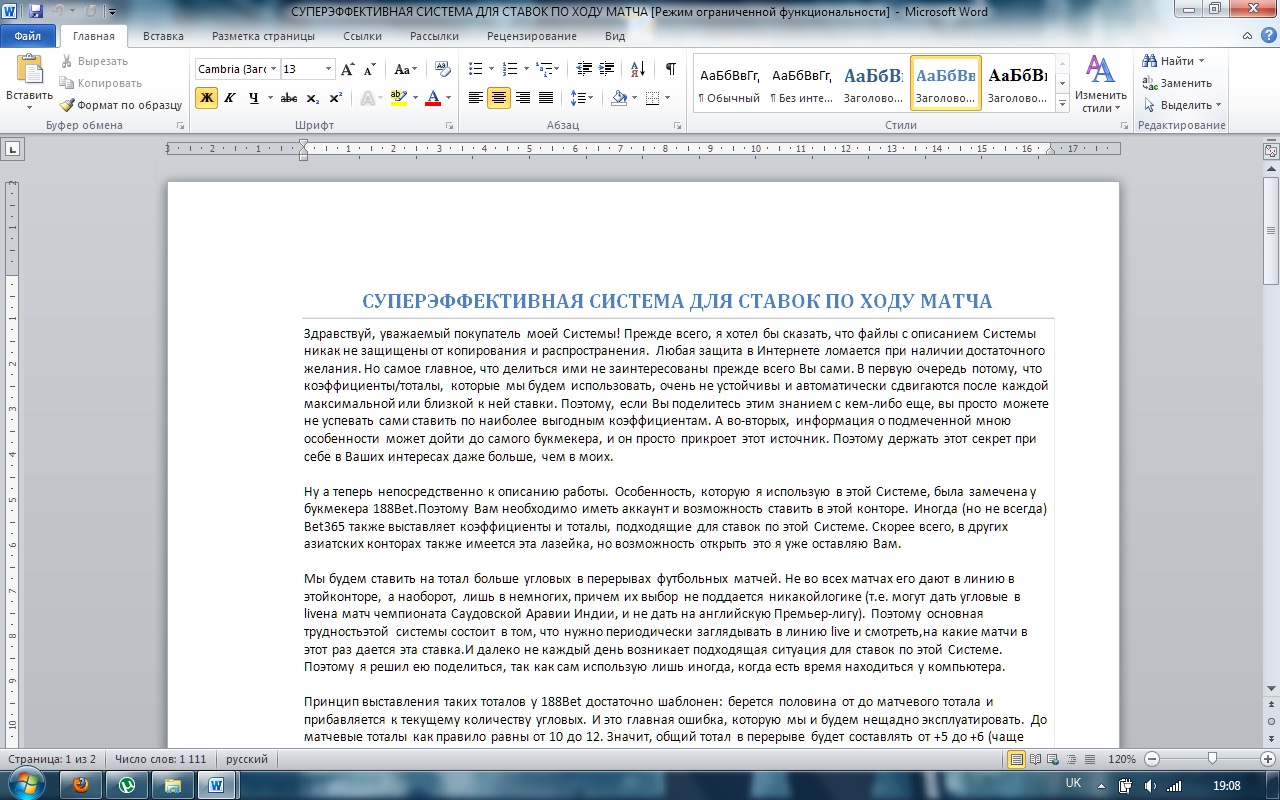Open borders dropdown
Image resolution: width=1280 pixels, height=800 pixels.
[x=668, y=98]
